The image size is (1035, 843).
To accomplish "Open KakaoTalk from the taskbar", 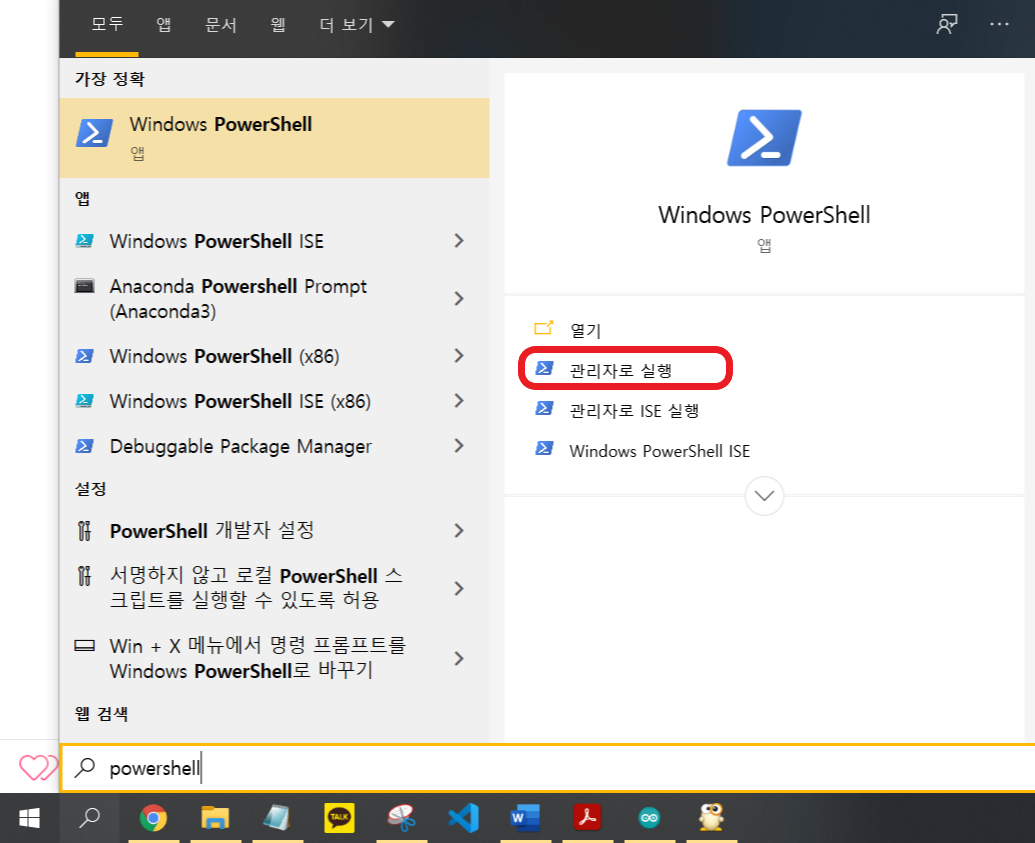I will (339, 818).
